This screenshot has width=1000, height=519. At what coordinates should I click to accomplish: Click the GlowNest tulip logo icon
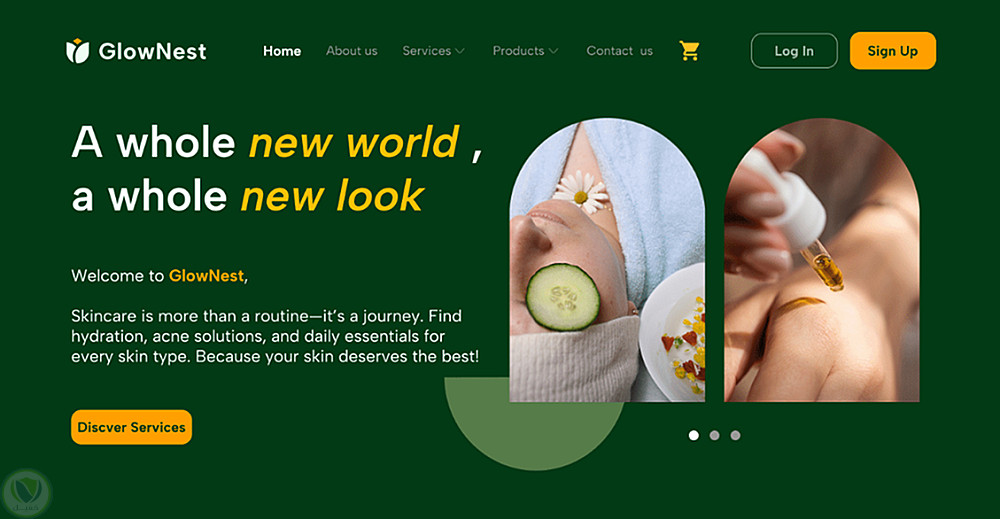click(x=78, y=51)
